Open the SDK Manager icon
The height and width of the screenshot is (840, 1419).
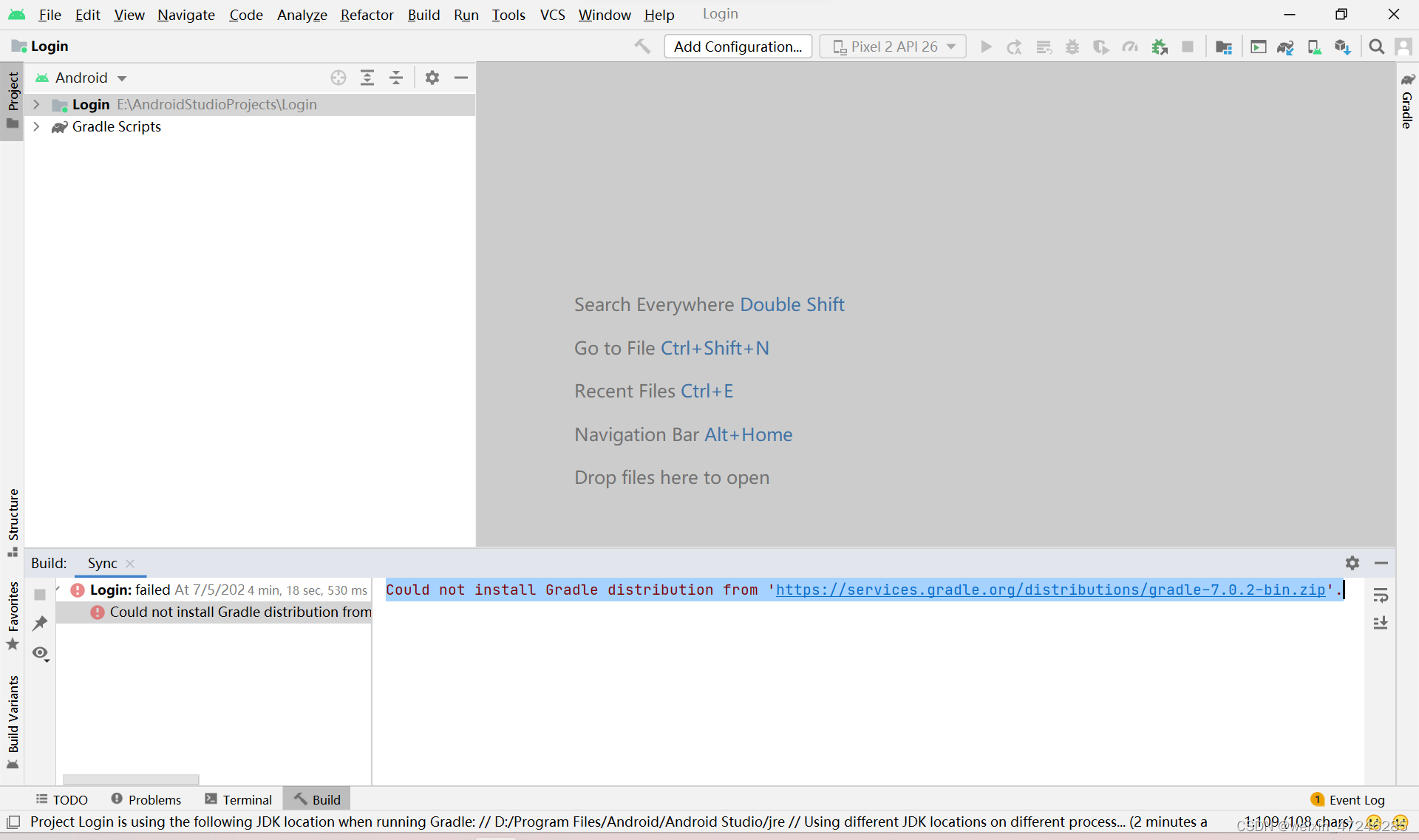[1343, 47]
